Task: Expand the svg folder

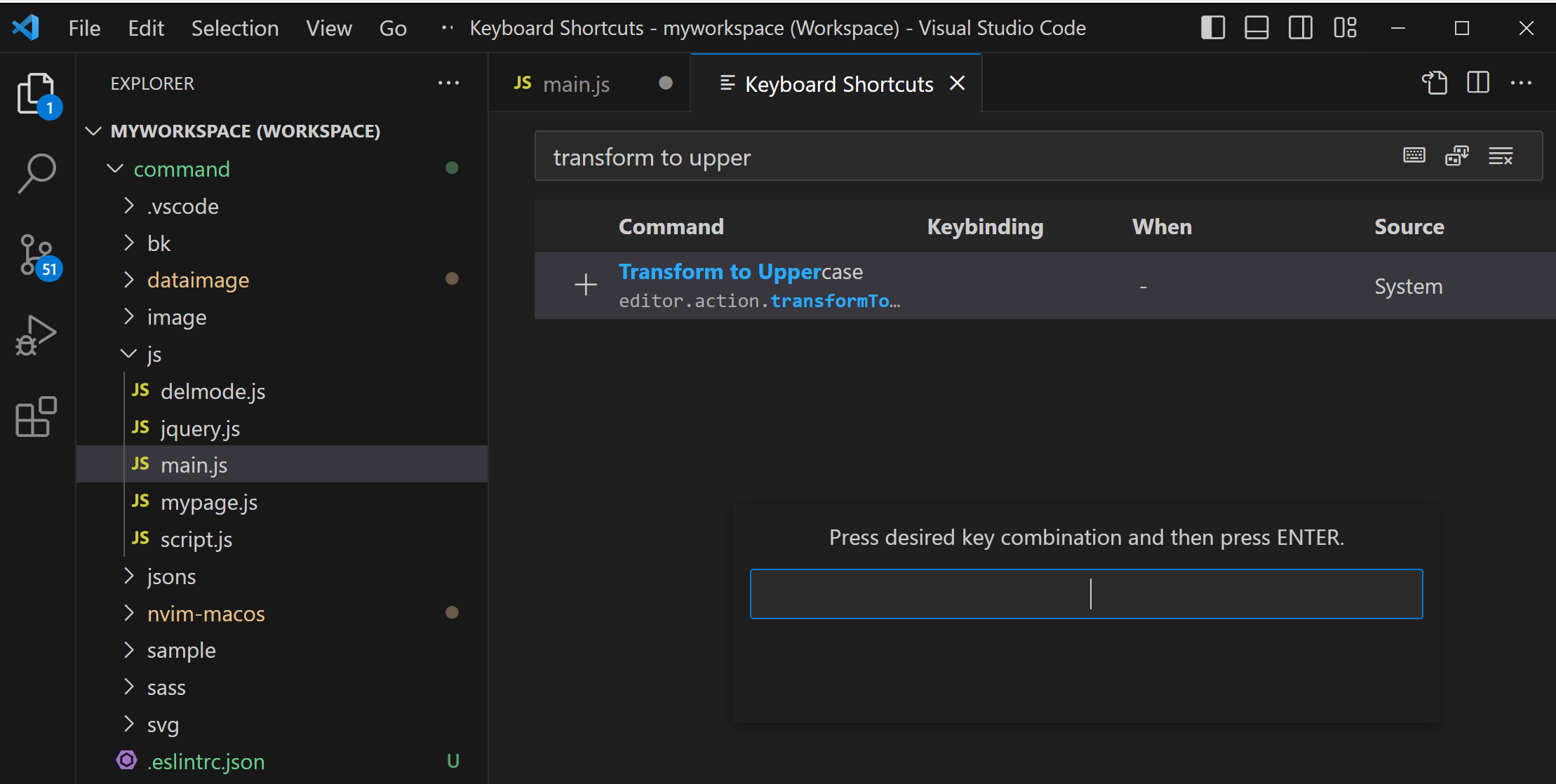Action: (129, 724)
